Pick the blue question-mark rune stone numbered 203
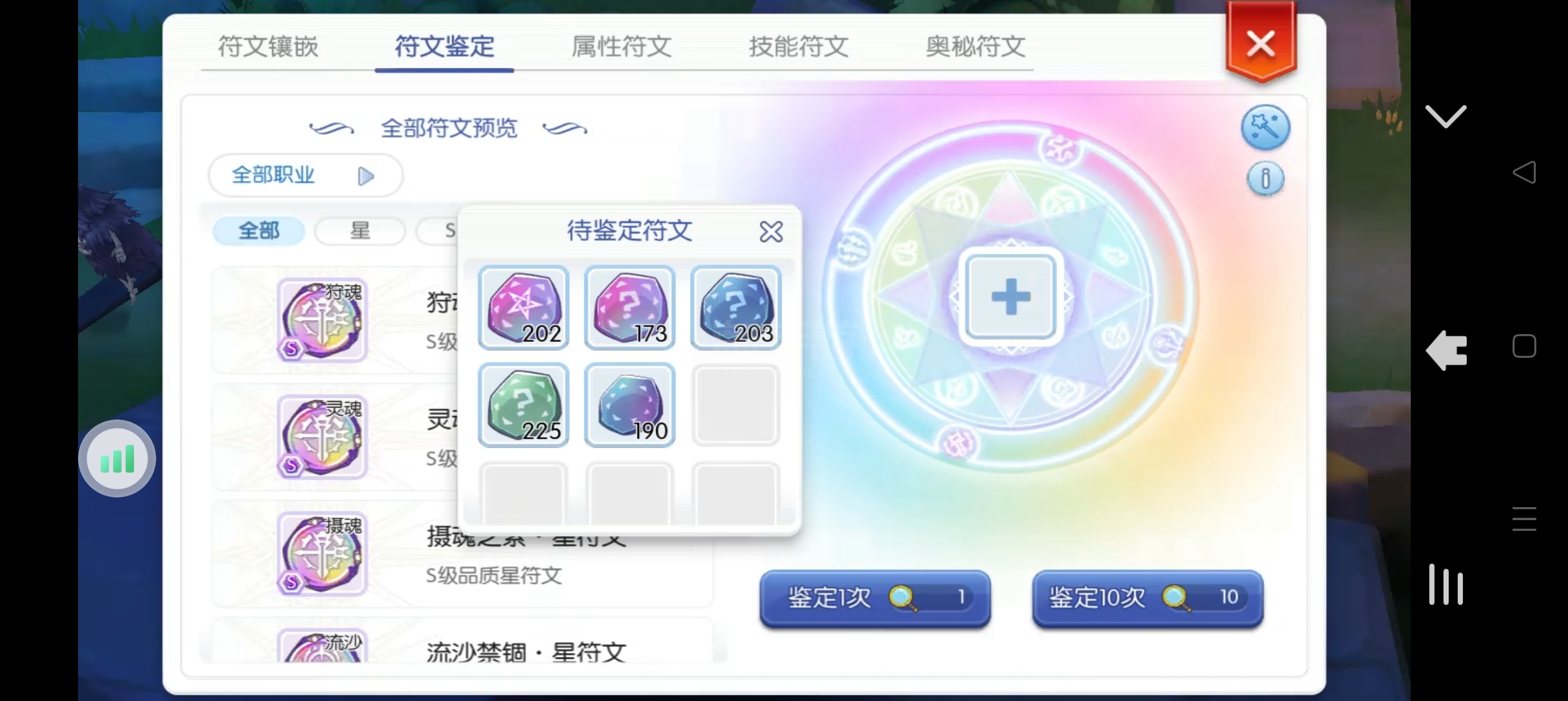Image resolution: width=1568 pixels, height=701 pixels. pyautogui.click(x=735, y=308)
